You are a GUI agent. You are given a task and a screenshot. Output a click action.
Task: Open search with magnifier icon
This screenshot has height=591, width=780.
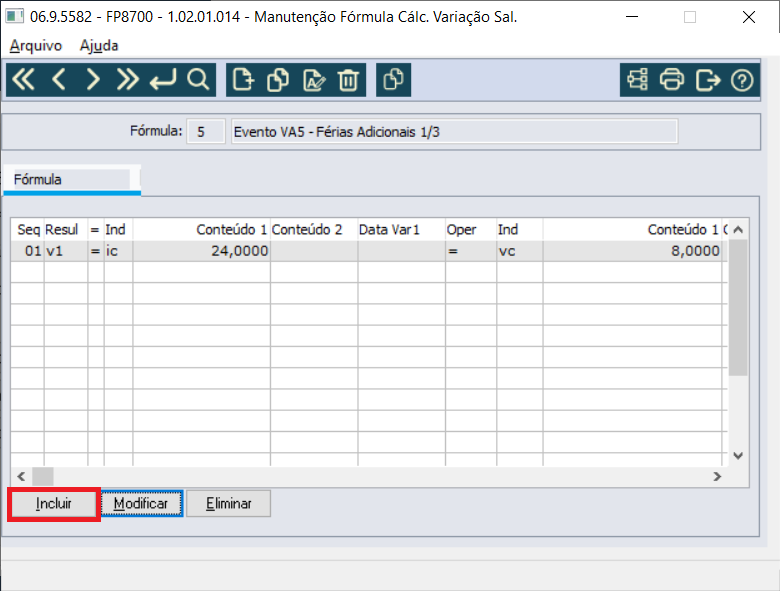[x=198, y=80]
